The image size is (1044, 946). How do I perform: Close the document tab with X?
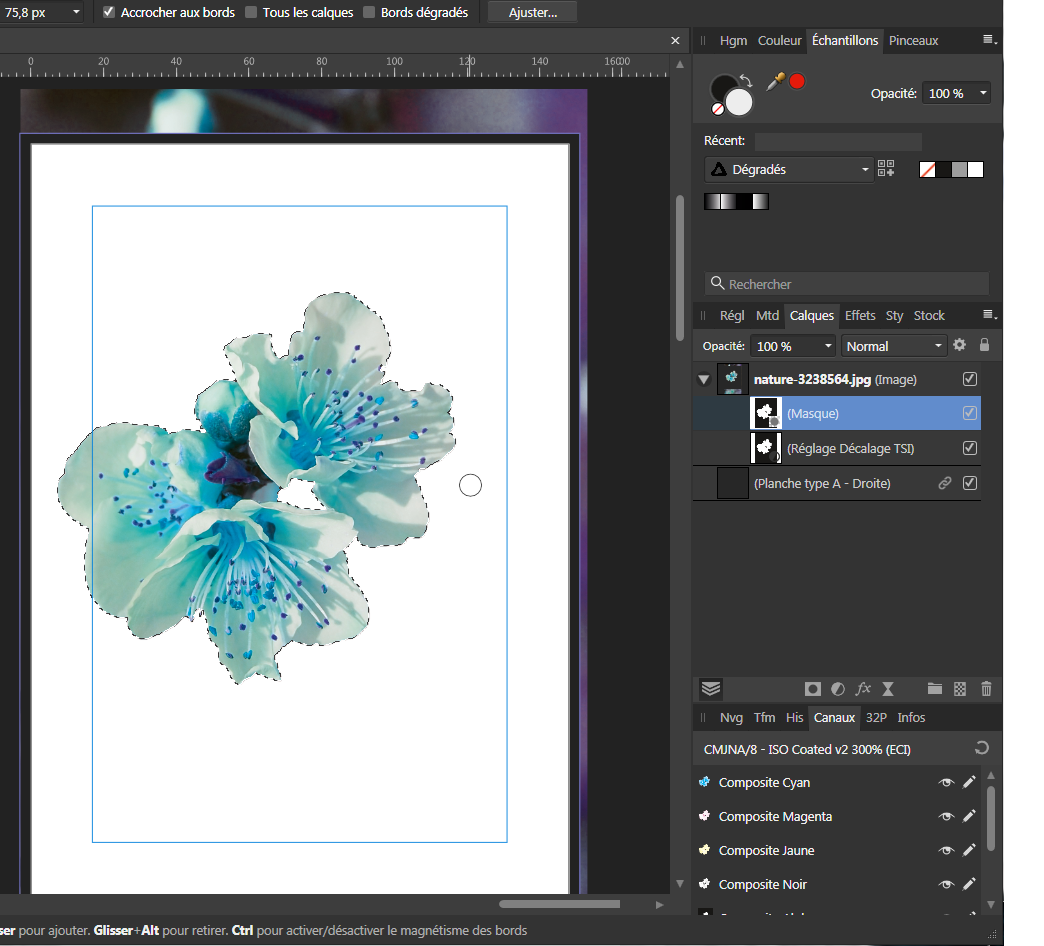(x=675, y=41)
